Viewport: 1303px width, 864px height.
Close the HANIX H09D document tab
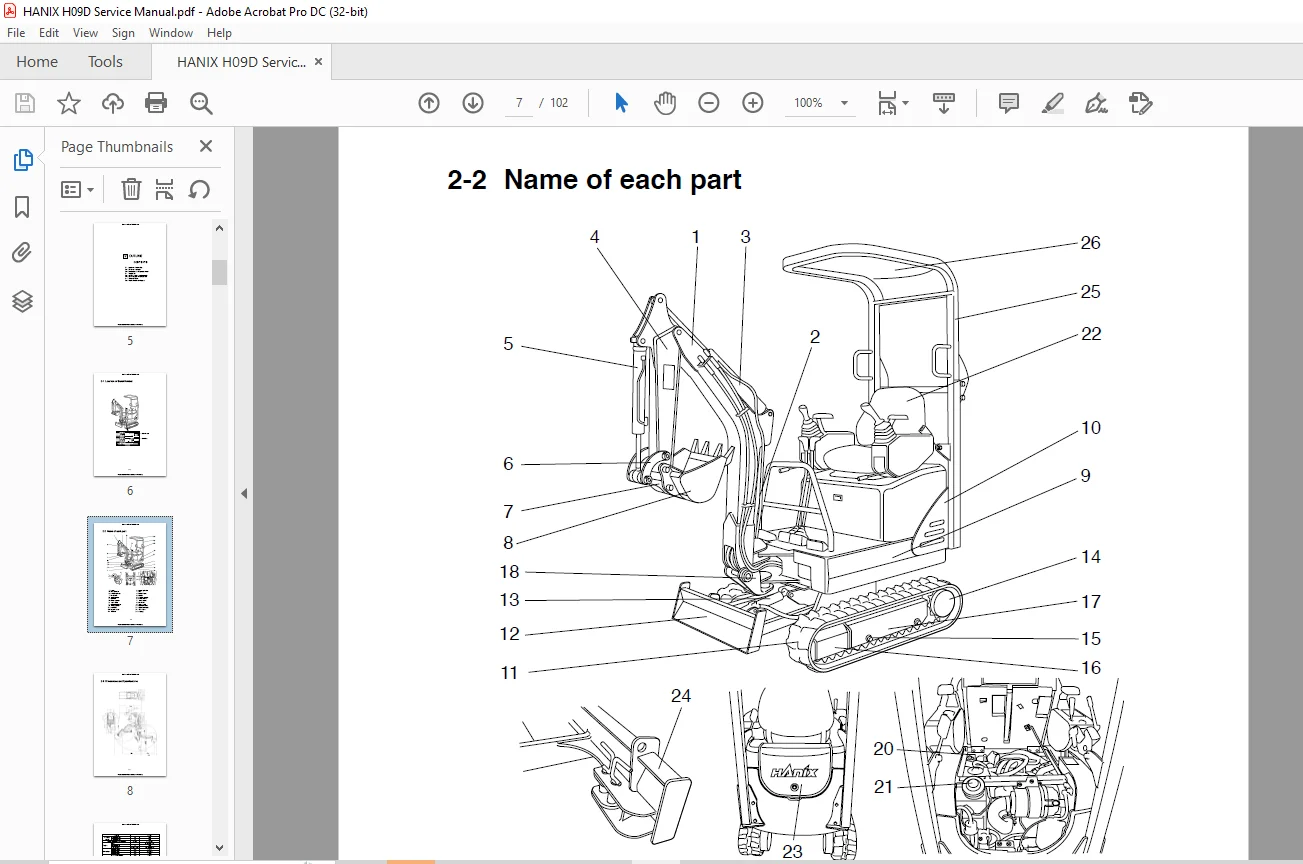(318, 62)
